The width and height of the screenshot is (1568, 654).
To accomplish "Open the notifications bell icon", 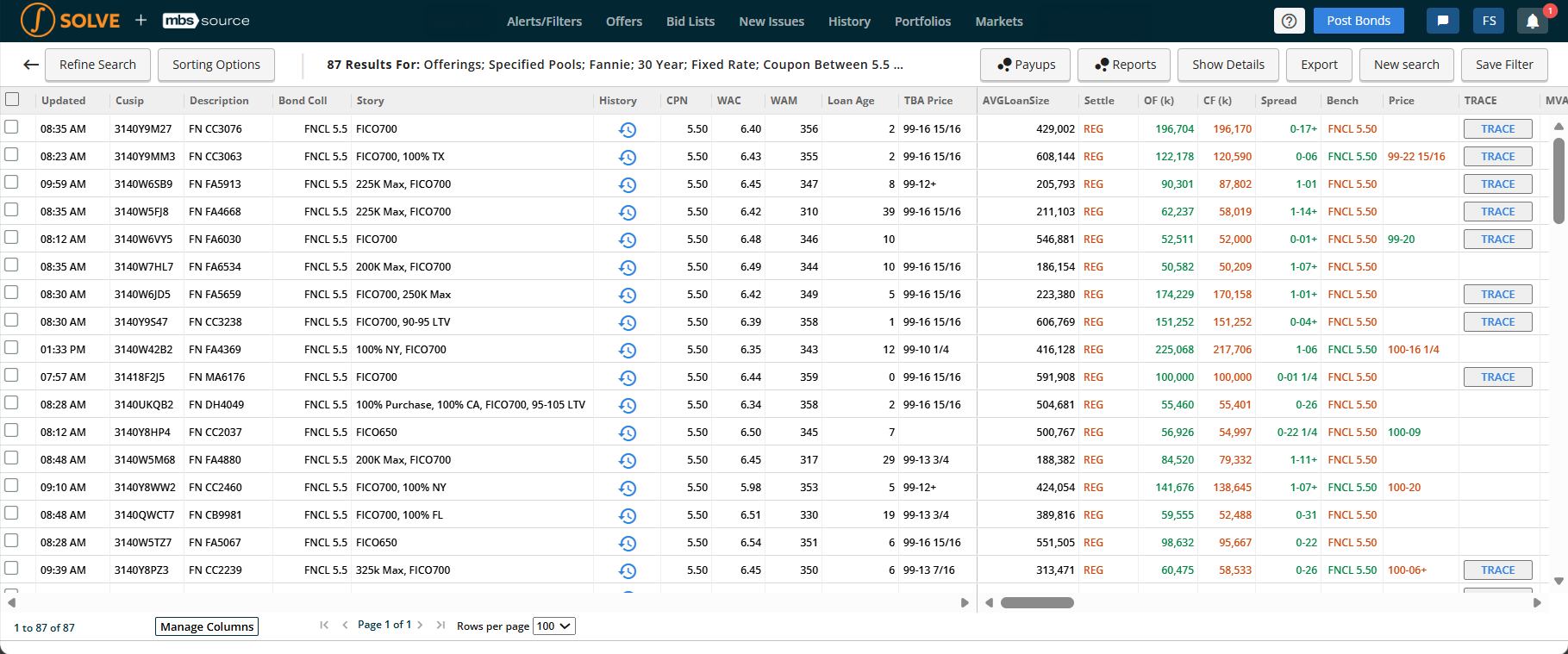I will (1533, 22).
